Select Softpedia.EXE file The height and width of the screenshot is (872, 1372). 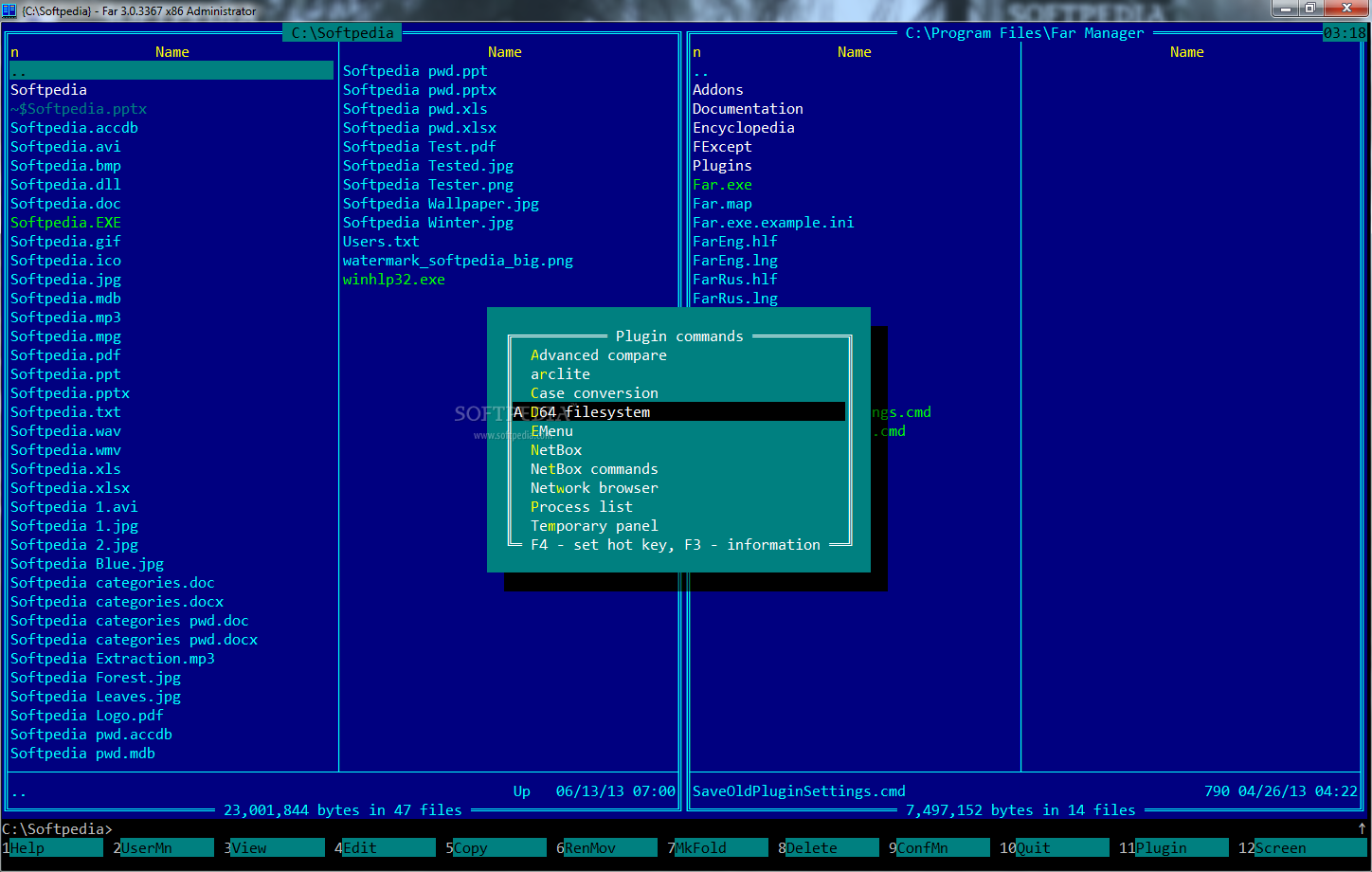[x=65, y=223]
